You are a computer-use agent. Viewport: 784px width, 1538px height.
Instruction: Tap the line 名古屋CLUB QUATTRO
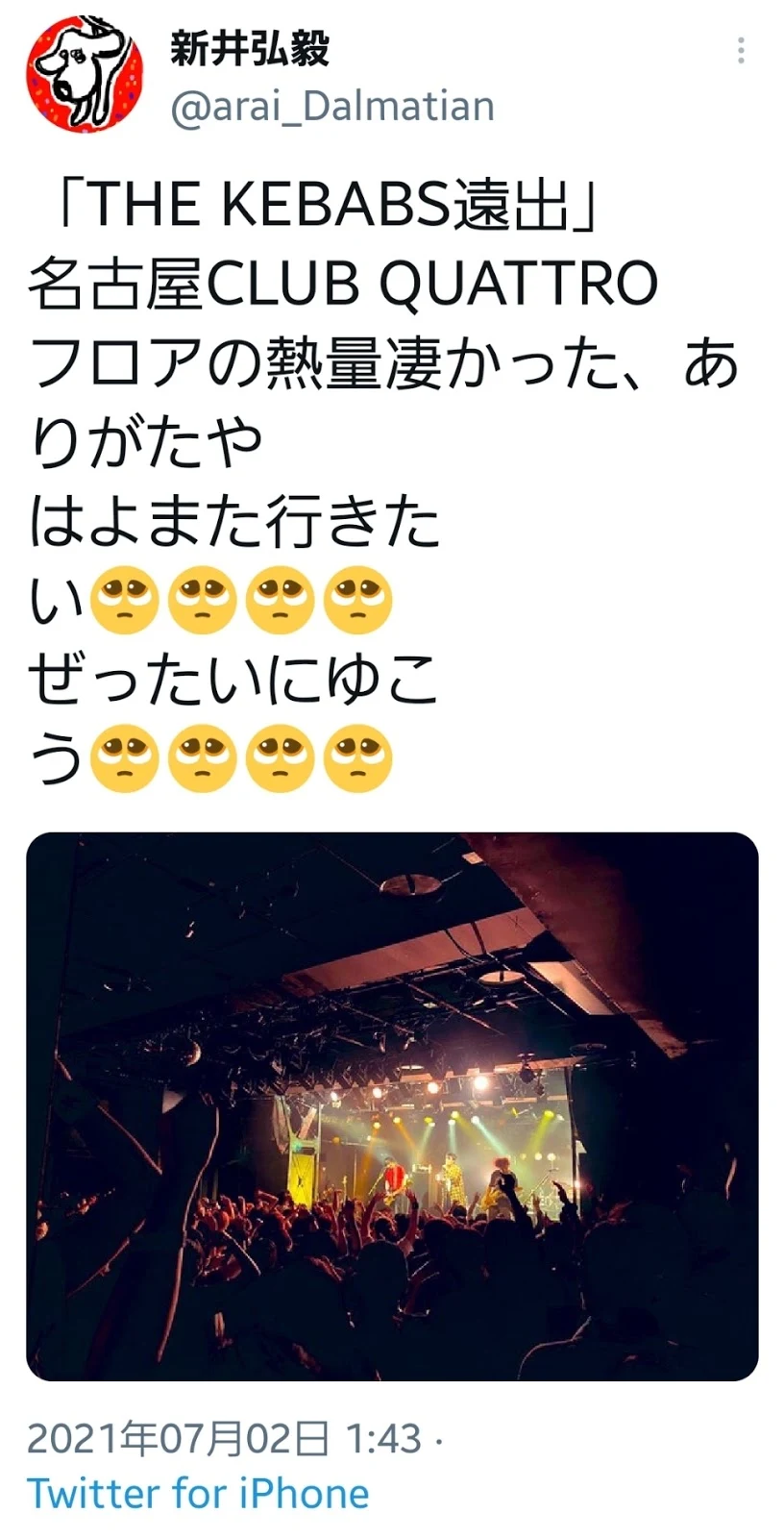343,284
